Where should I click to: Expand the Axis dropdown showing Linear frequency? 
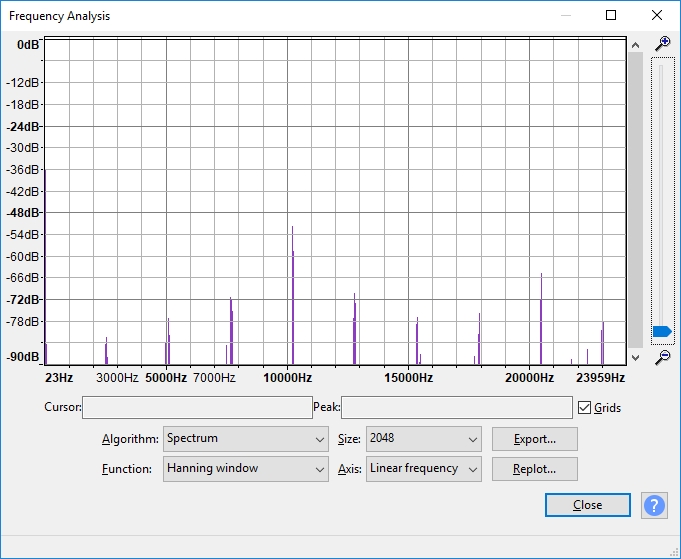point(423,469)
